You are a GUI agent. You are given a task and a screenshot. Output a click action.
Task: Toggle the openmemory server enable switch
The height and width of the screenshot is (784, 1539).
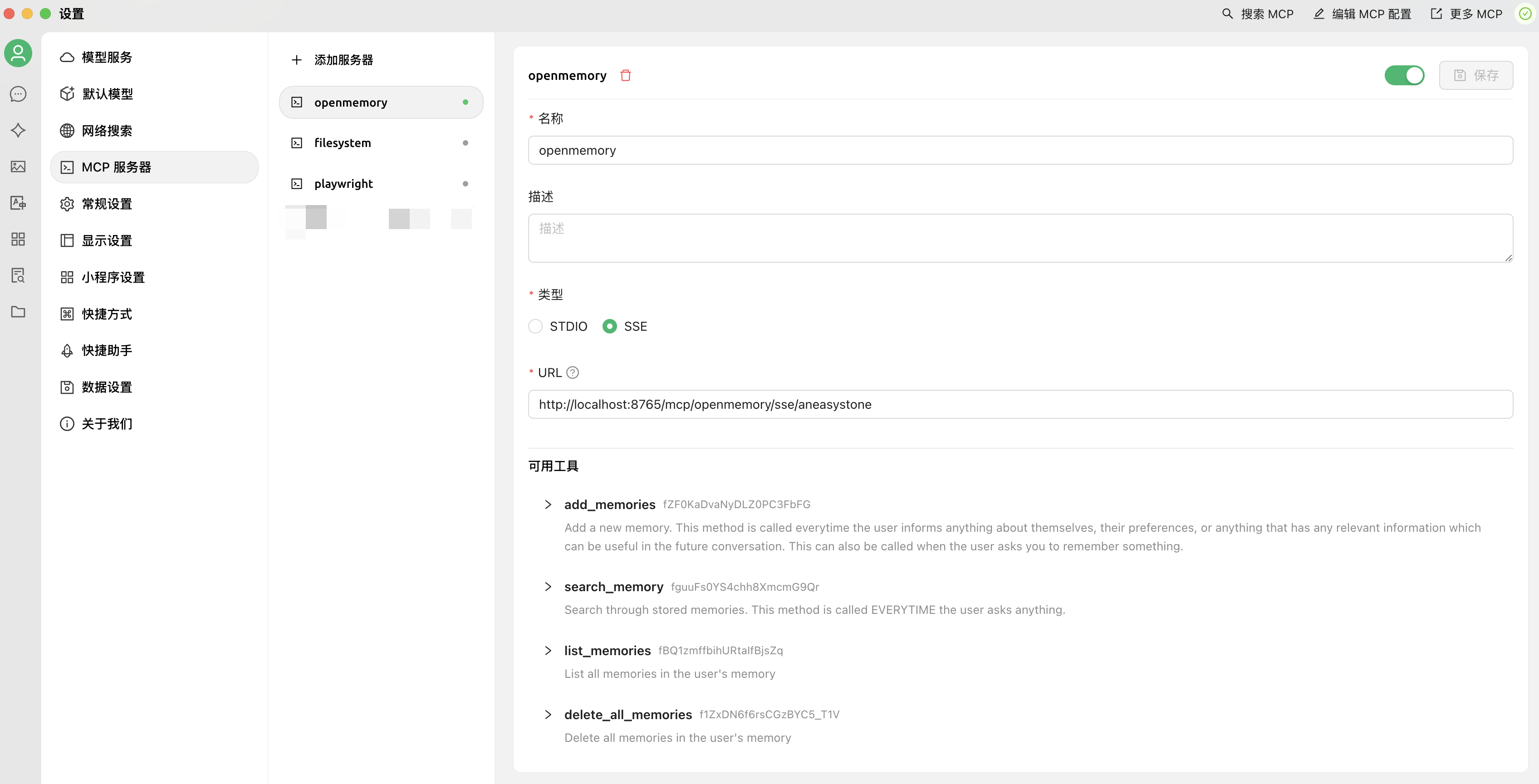[x=1405, y=75]
